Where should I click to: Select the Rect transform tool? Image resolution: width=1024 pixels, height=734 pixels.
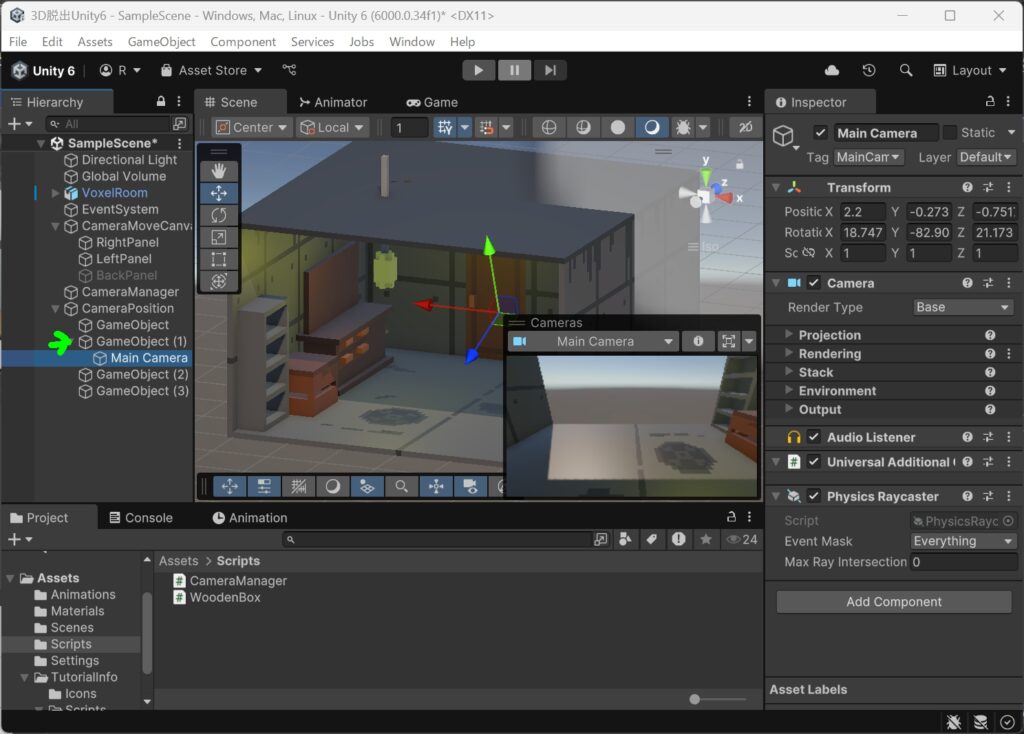click(219, 260)
